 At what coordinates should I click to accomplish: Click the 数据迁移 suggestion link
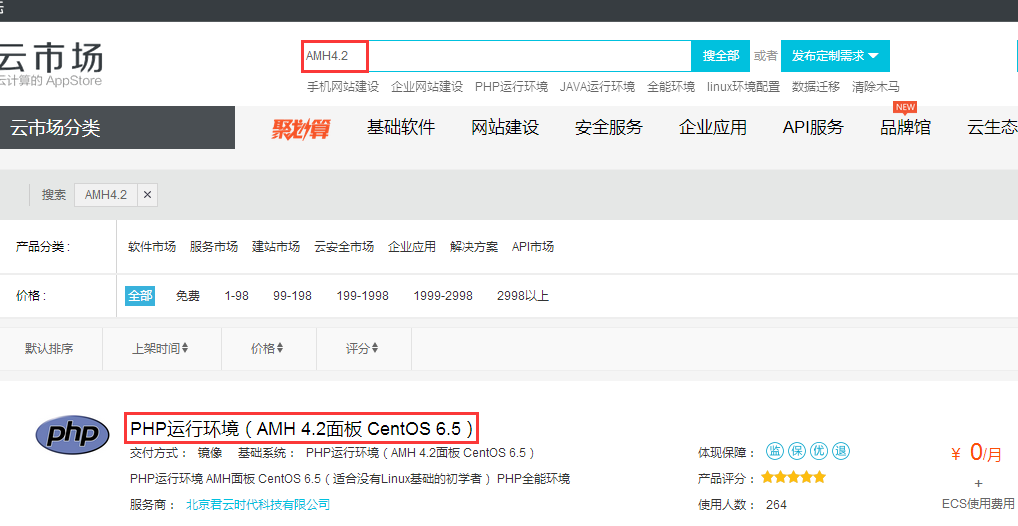pyautogui.click(x=815, y=86)
